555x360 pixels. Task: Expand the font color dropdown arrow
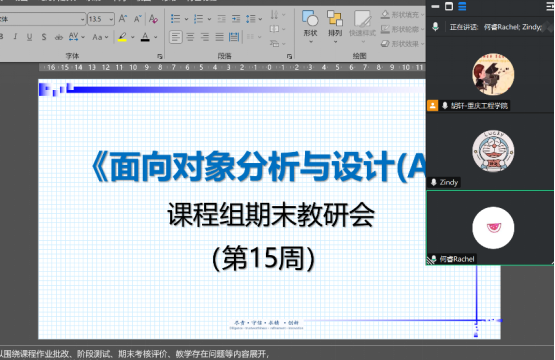[x=155, y=37]
